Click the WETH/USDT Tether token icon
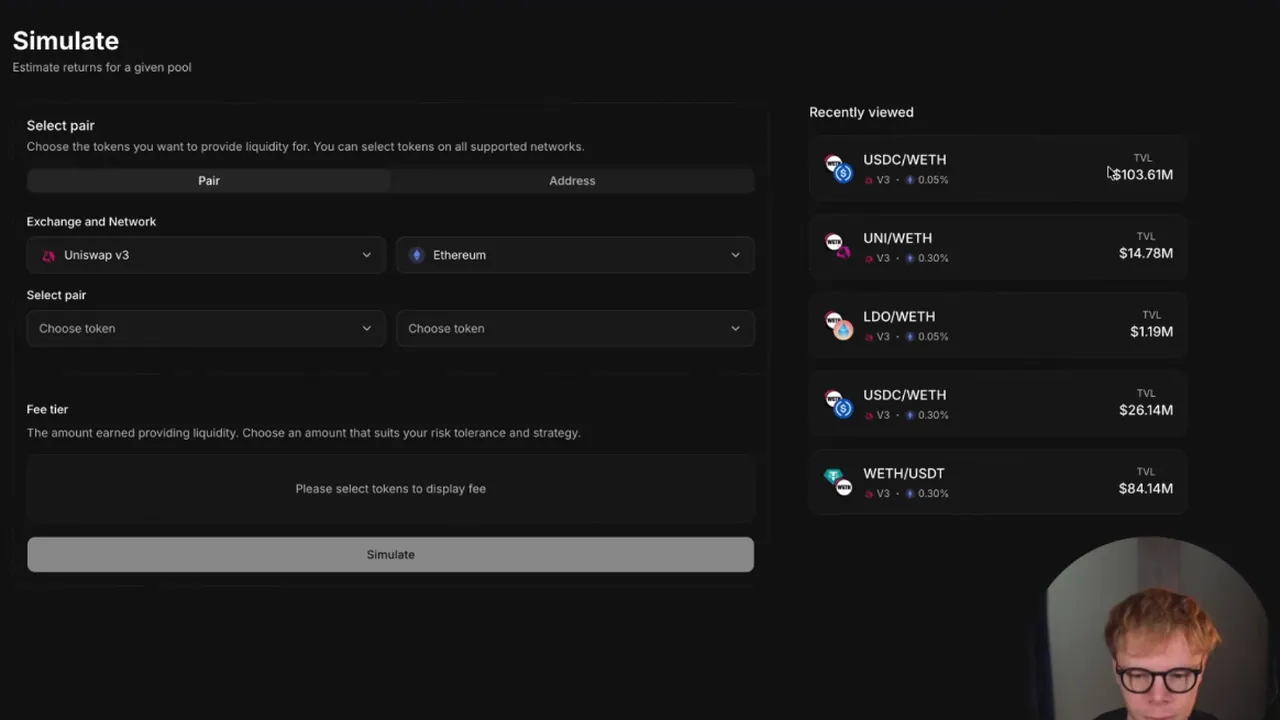This screenshot has height=720, width=1280. click(832, 477)
